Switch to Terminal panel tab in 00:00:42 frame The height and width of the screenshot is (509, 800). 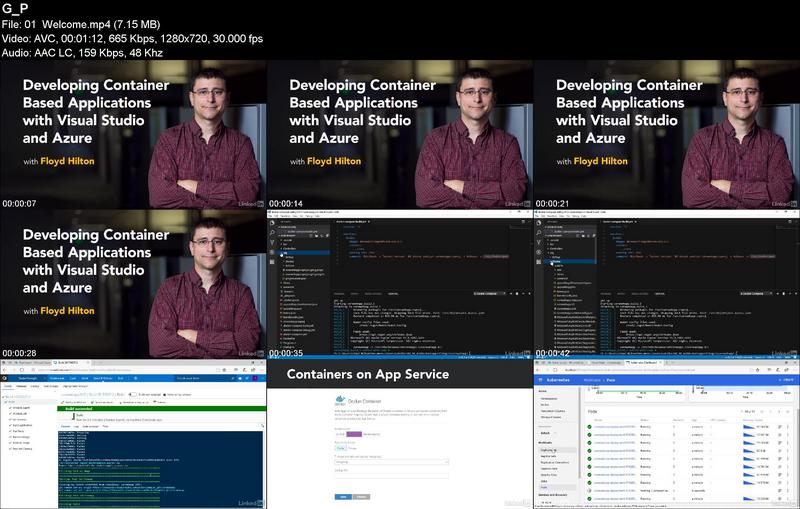click(659, 294)
